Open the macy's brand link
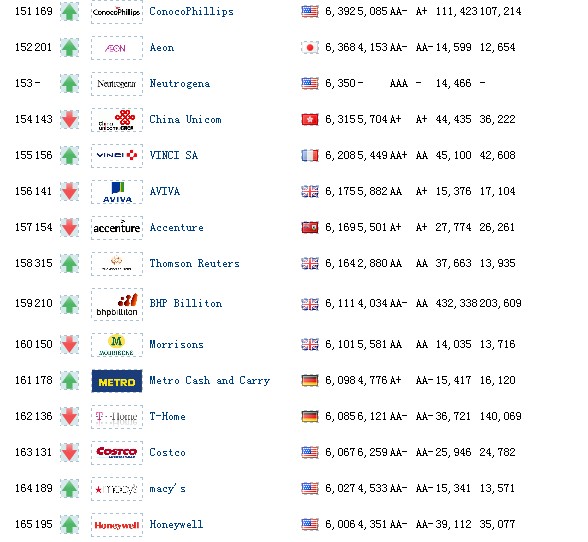Viewport: 588px width, 542px height. (167, 488)
